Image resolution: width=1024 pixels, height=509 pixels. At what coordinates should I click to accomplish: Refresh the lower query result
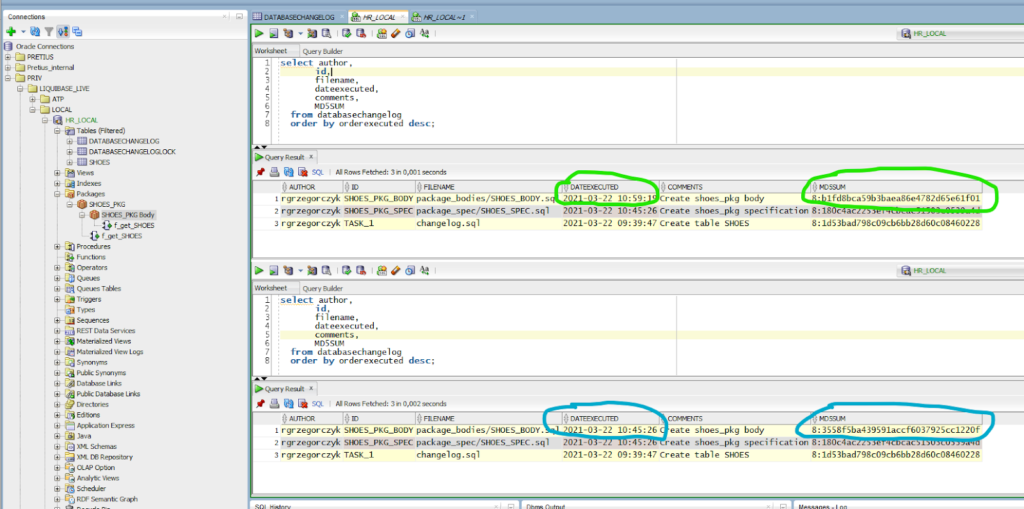tap(288, 404)
